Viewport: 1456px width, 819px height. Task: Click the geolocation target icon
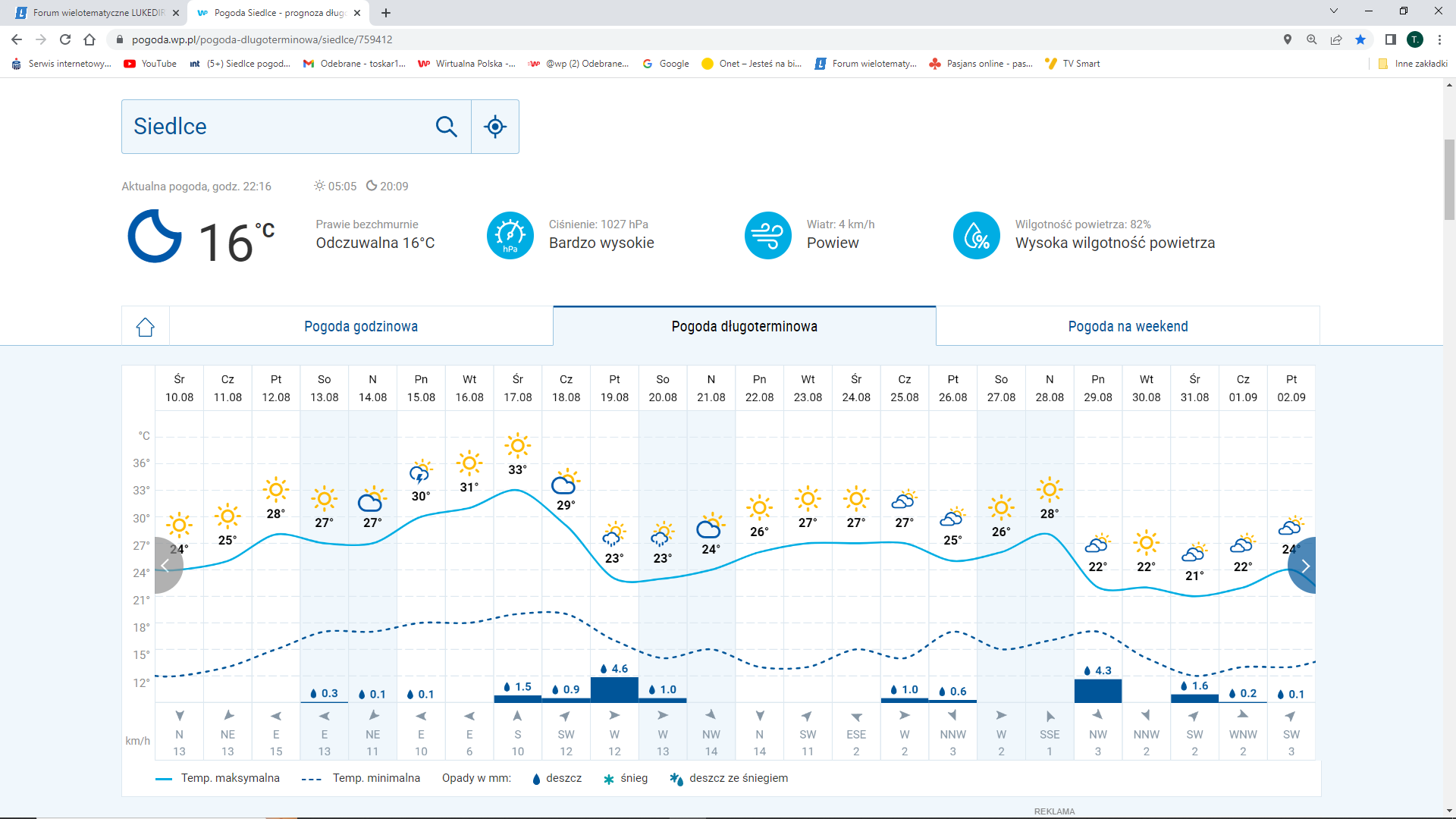[495, 127]
